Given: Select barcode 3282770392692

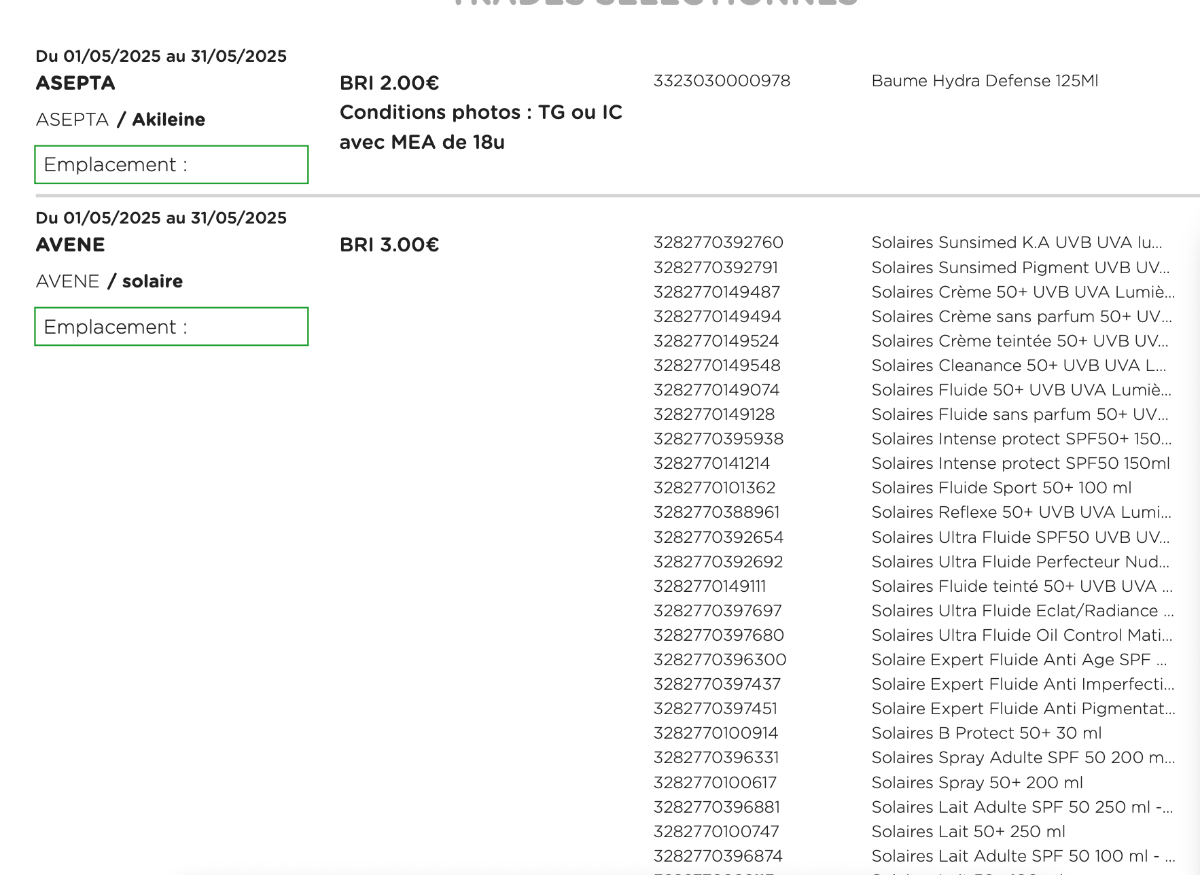Looking at the screenshot, I should (x=719, y=562).
